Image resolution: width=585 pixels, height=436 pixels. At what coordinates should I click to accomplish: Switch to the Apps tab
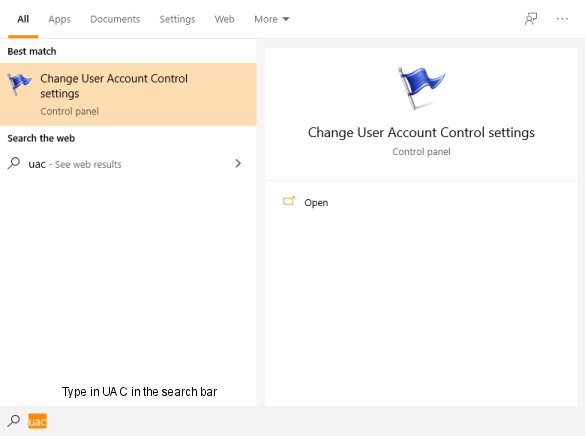tap(59, 19)
